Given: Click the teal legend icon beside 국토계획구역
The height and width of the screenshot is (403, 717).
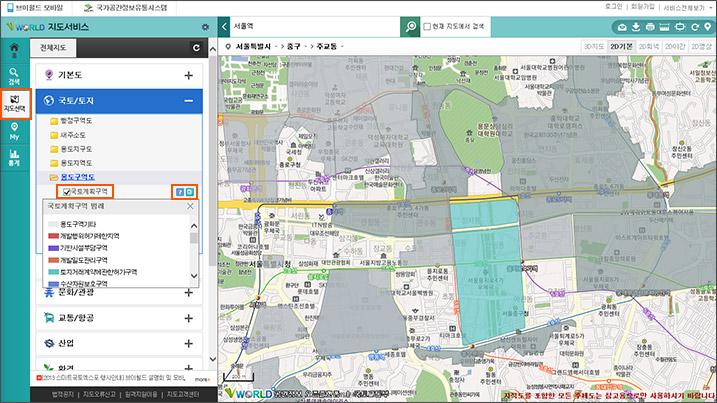Looking at the screenshot, I should pos(189,192).
